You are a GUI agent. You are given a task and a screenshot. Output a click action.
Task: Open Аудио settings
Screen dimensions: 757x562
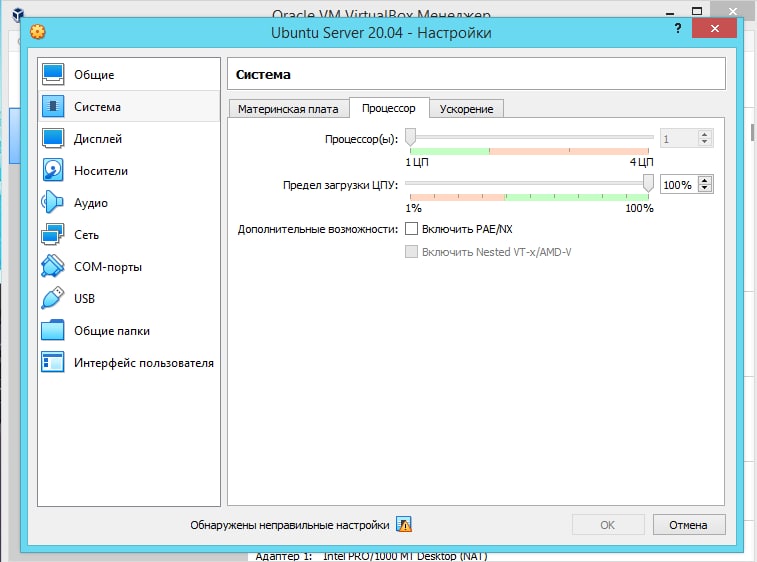129,202
